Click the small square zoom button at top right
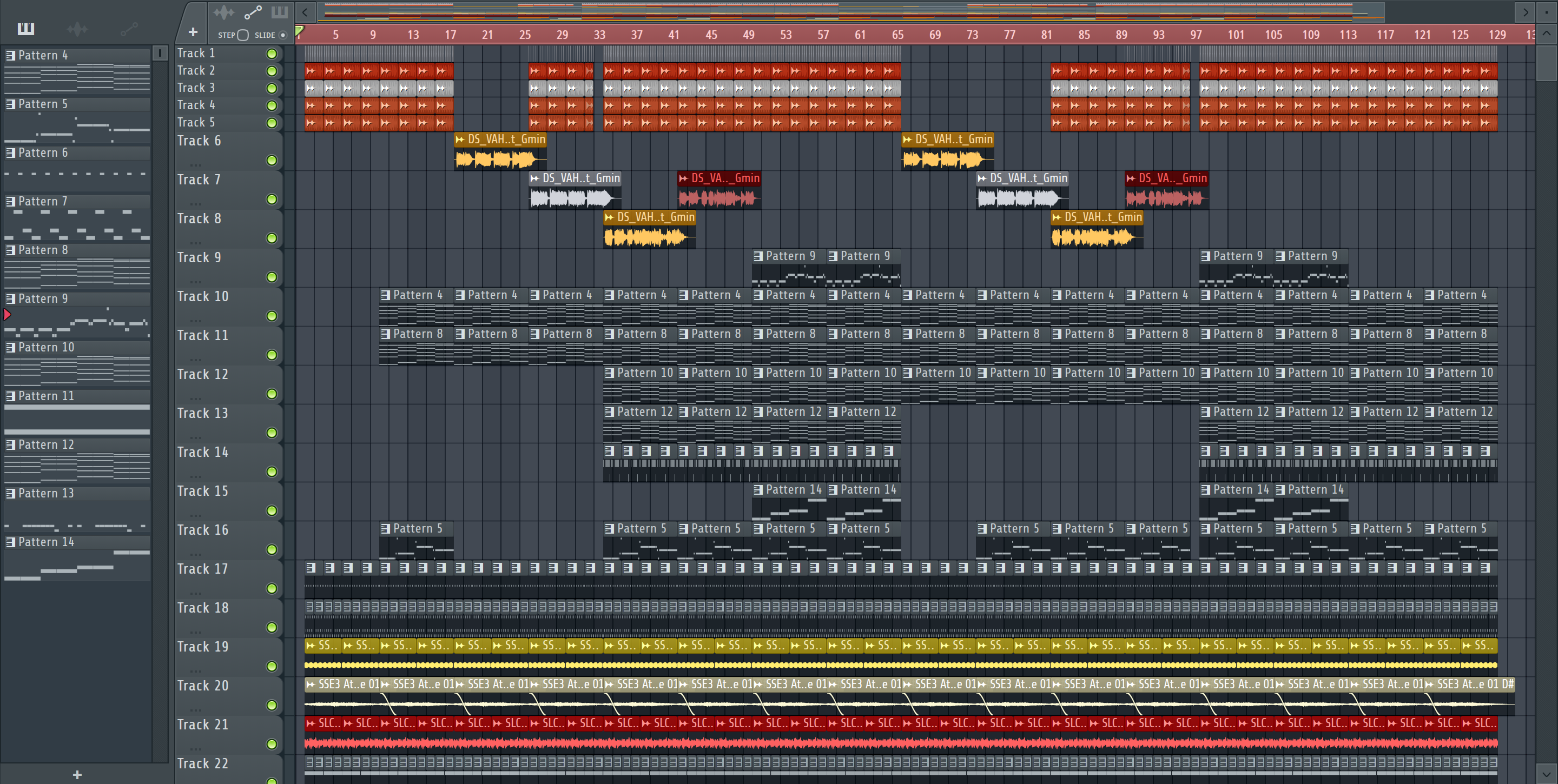This screenshot has height=784, width=1558. coord(1547,11)
